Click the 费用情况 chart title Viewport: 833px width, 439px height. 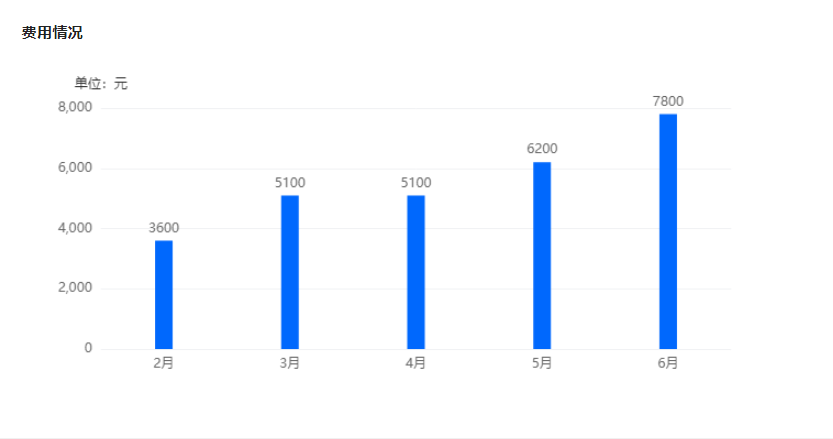52,33
